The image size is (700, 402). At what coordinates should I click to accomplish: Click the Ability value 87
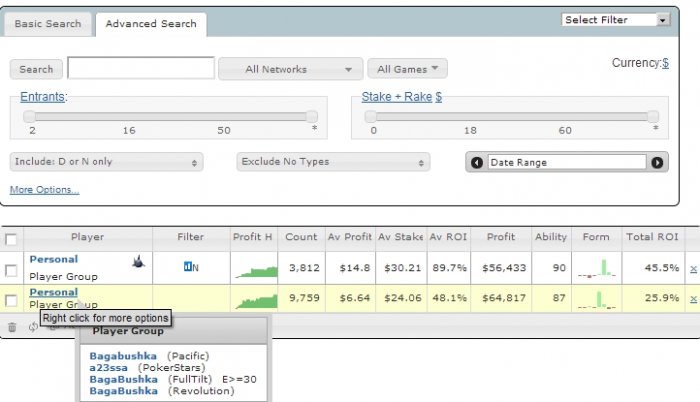[x=559, y=298]
